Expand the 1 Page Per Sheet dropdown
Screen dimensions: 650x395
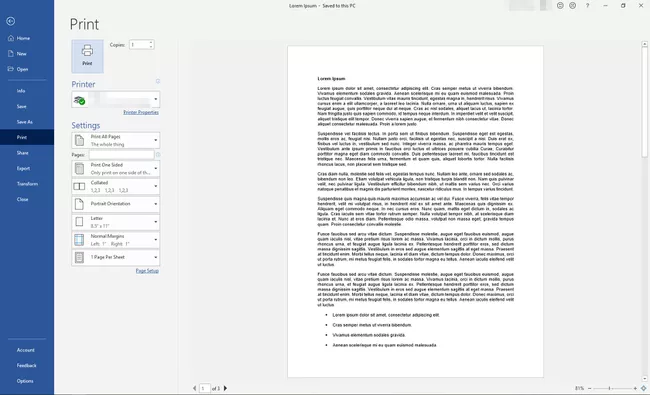[x=116, y=257]
